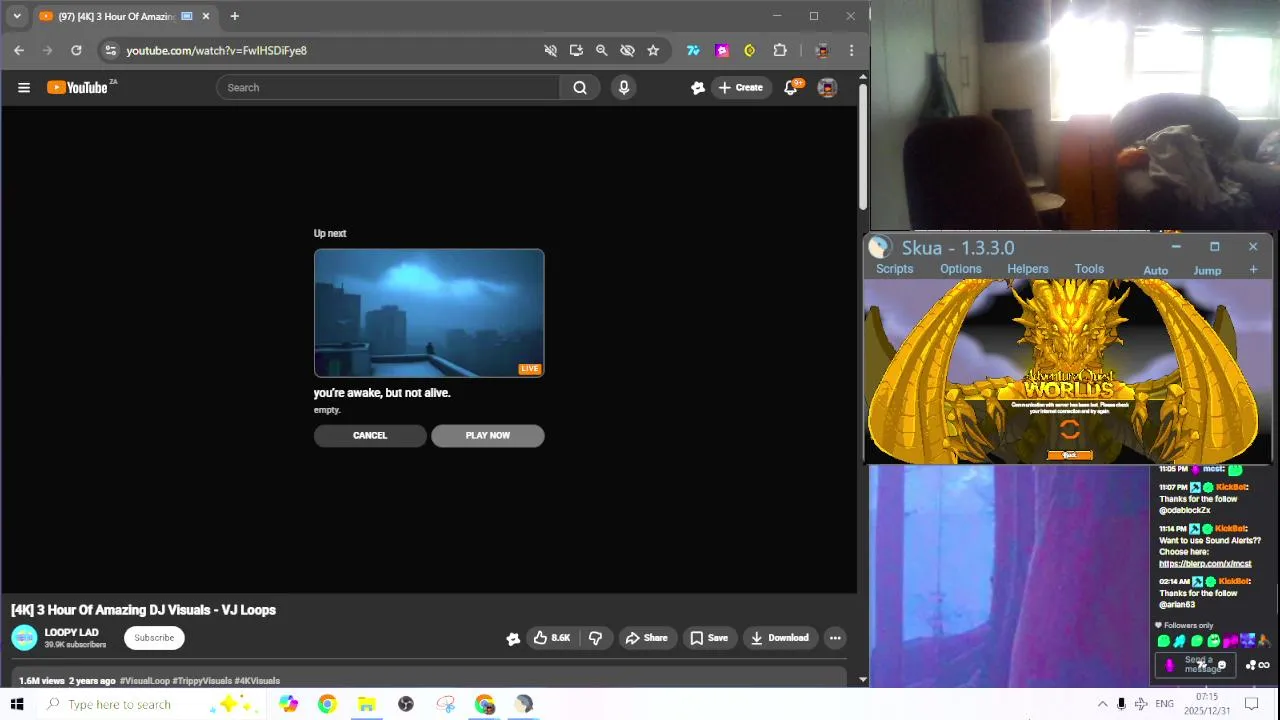1280x720 pixels.
Task: Open the blerp.com sound alerts link in chat
Action: point(1205,564)
